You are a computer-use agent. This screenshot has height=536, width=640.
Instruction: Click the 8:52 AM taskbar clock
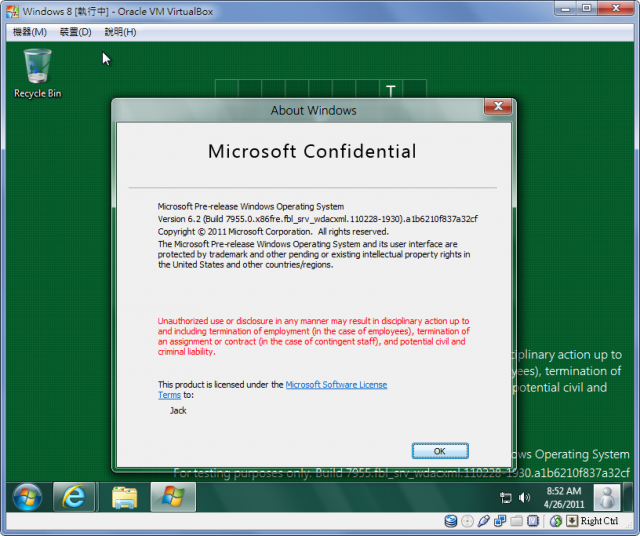(564, 497)
